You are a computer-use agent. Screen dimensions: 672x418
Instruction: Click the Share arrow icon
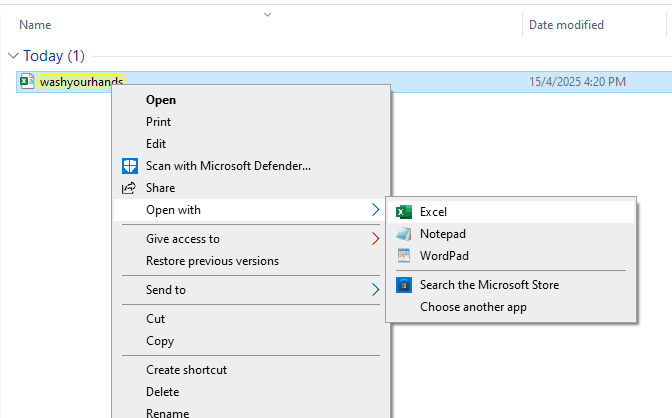[129, 188]
